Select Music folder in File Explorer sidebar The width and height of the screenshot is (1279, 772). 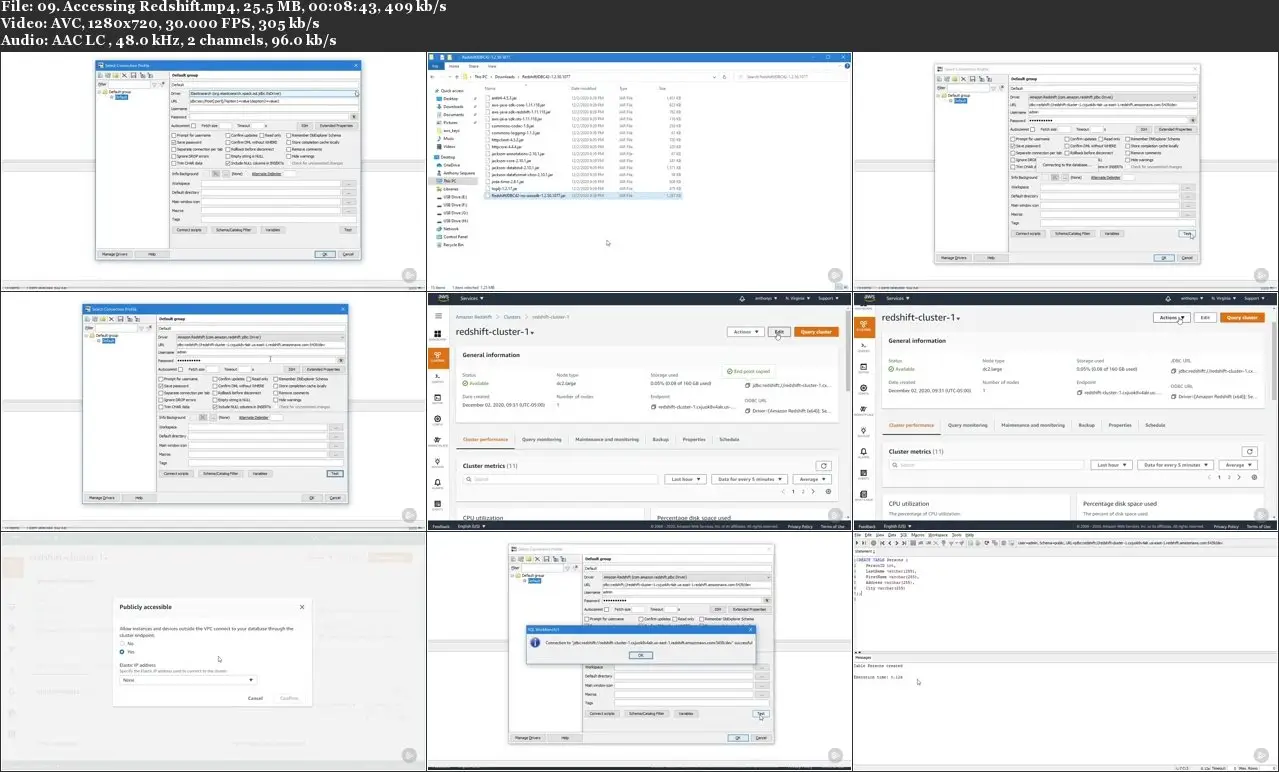point(448,139)
